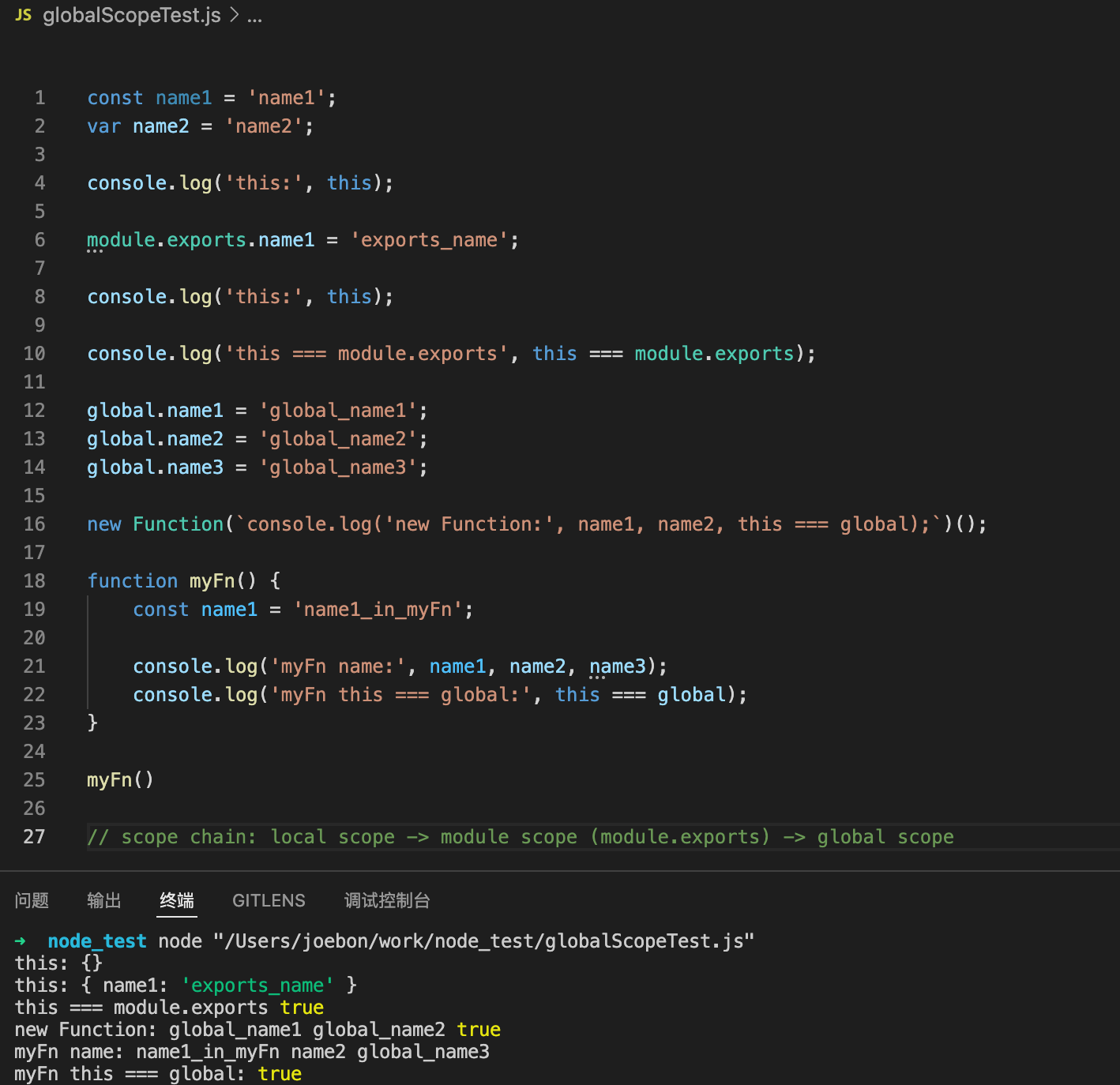The width and height of the screenshot is (1120, 1085).
Task: Click terminal output line starting 'new Function:'
Action: tap(257, 1030)
